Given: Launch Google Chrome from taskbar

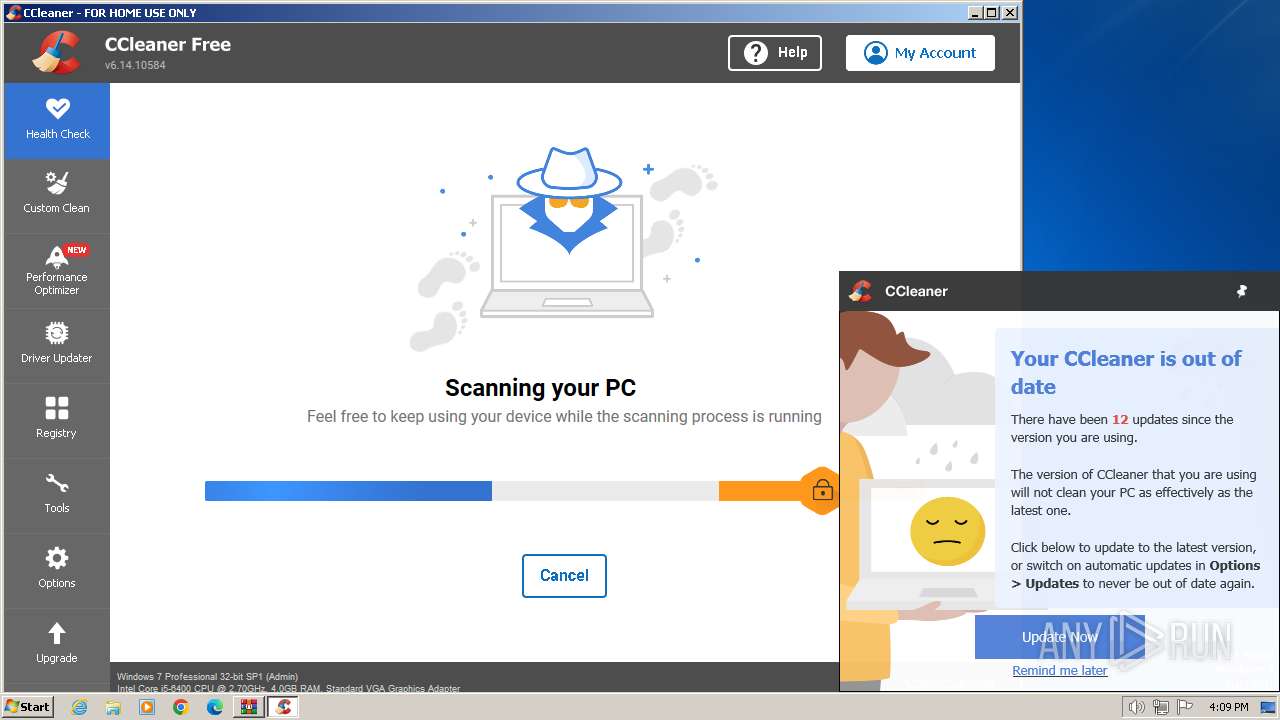Looking at the screenshot, I should point(181,707).
